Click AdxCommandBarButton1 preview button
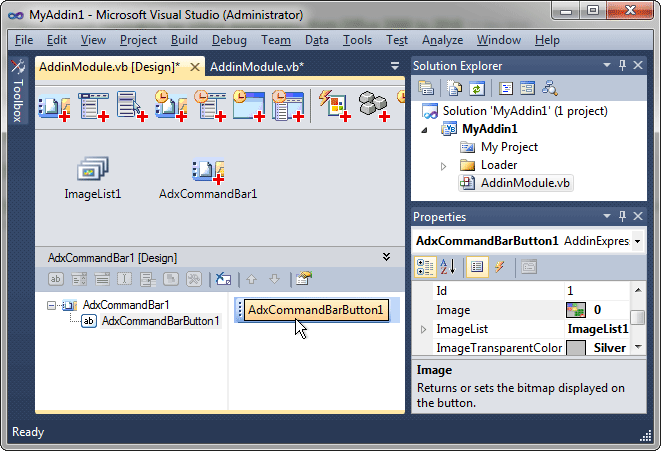The width and height of the screenshot is (661, 451). tap(316, 310)
